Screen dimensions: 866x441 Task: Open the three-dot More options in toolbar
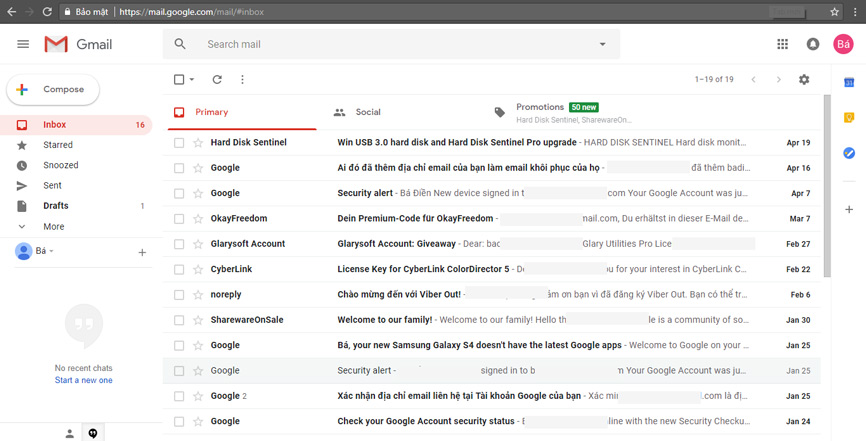pos(242,80)
